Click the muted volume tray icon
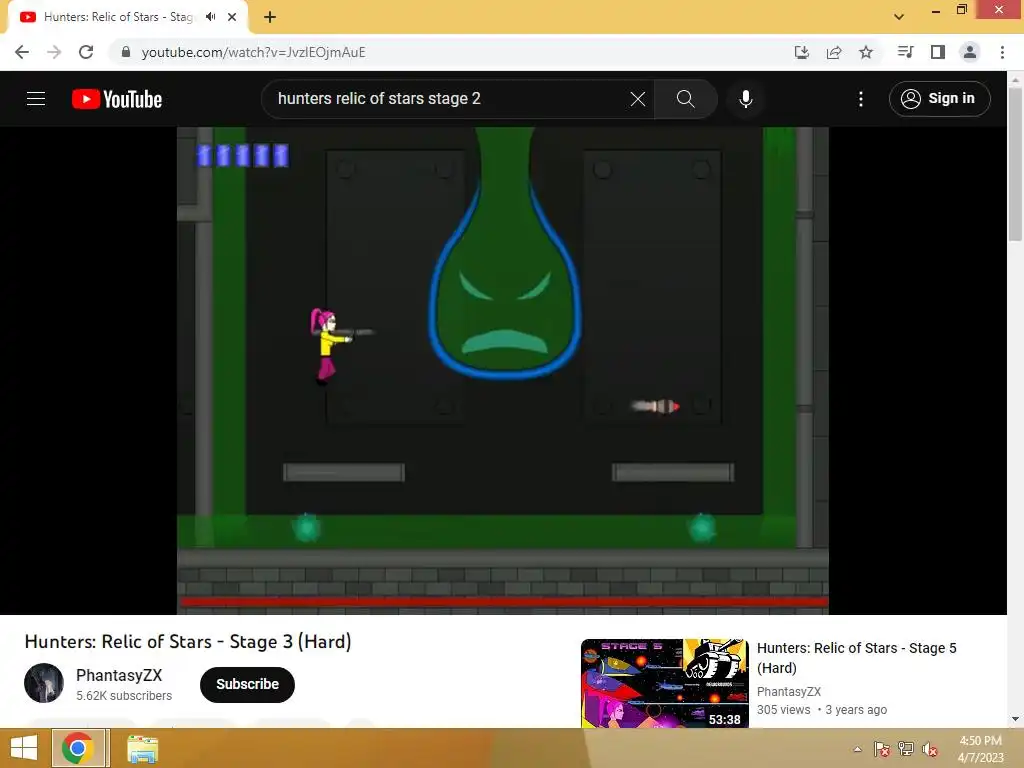This screenshot has width=1024, height=768. 930,749
